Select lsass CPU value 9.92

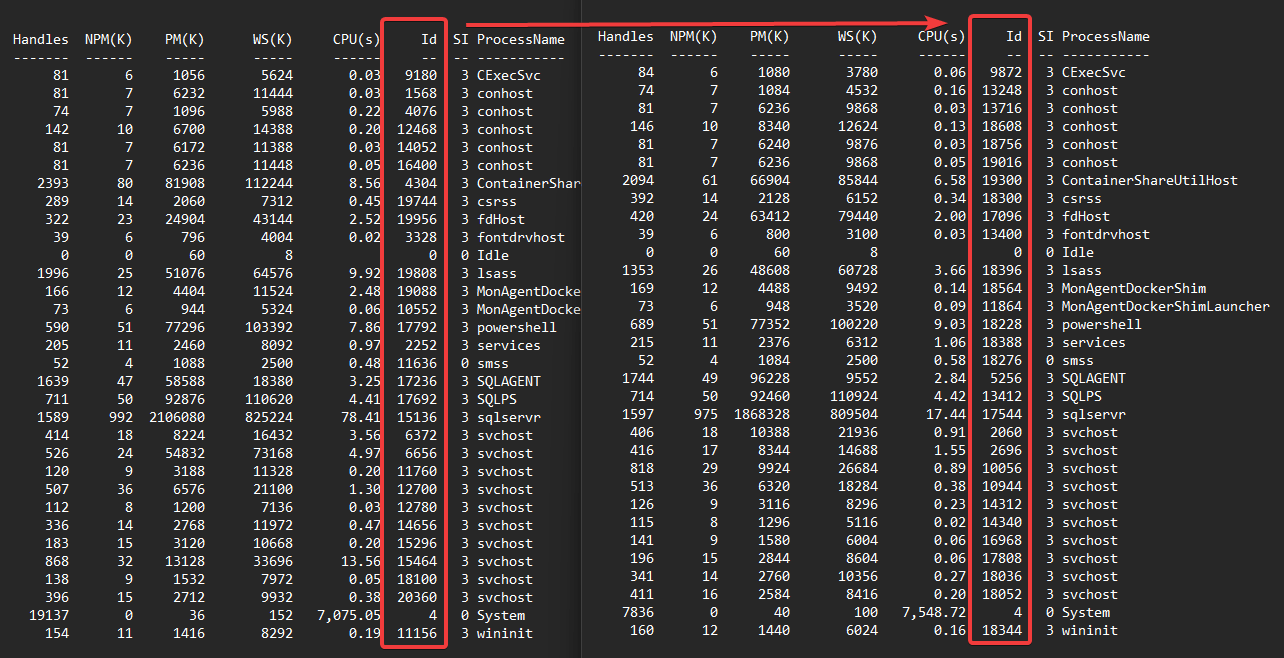point(365,273)
